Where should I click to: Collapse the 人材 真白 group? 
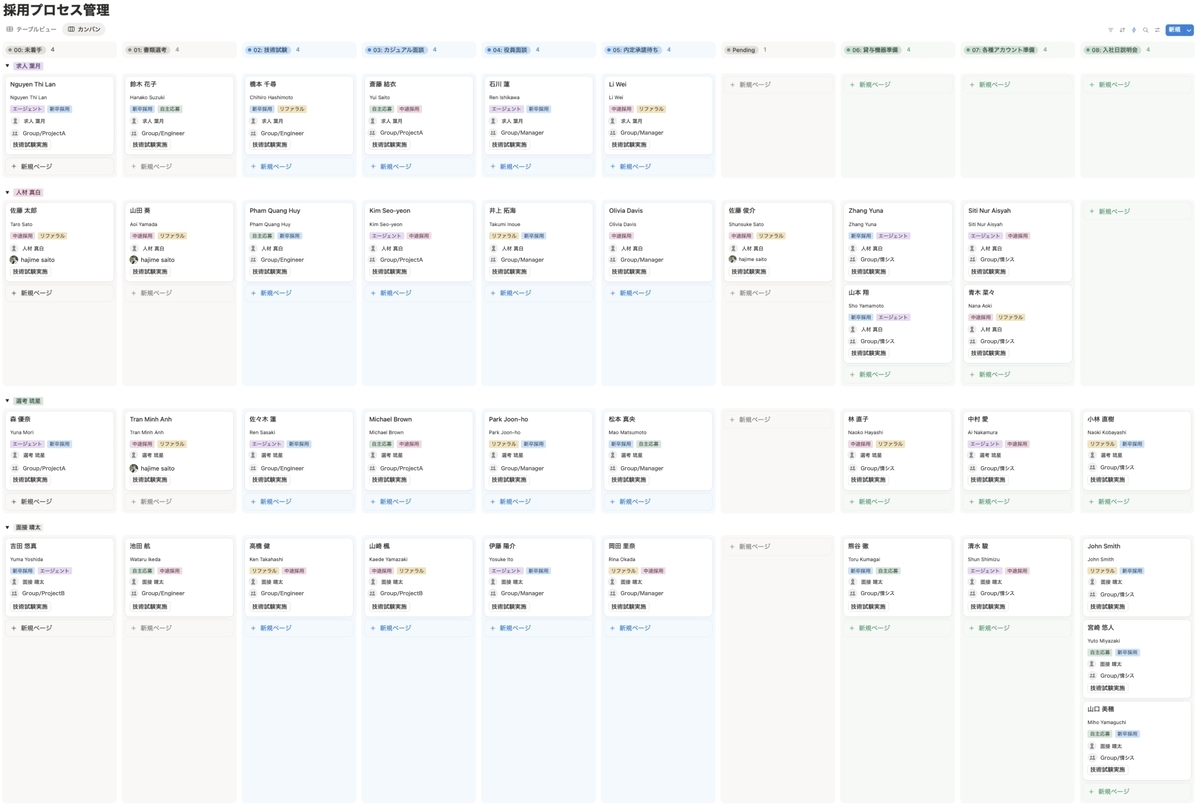click(x=8, y=192)
